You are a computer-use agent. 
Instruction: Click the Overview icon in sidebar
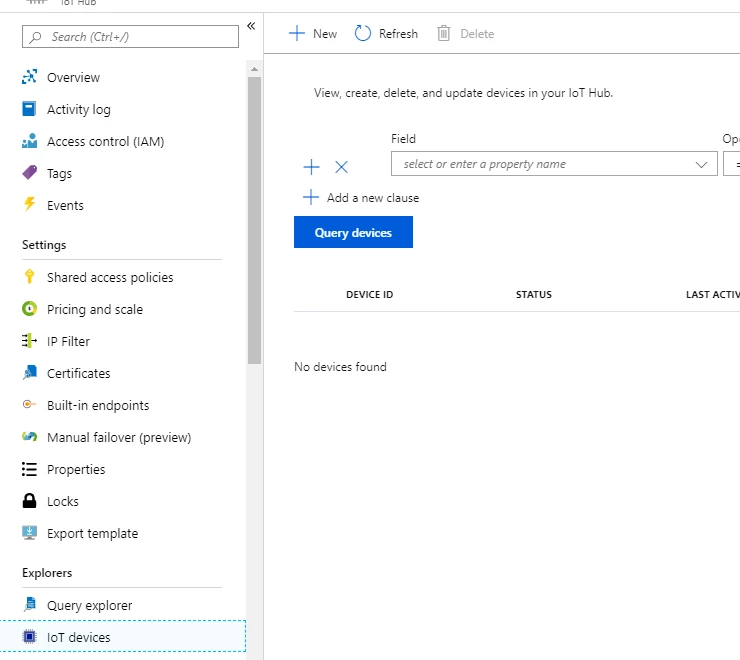(x=29, y=76)
